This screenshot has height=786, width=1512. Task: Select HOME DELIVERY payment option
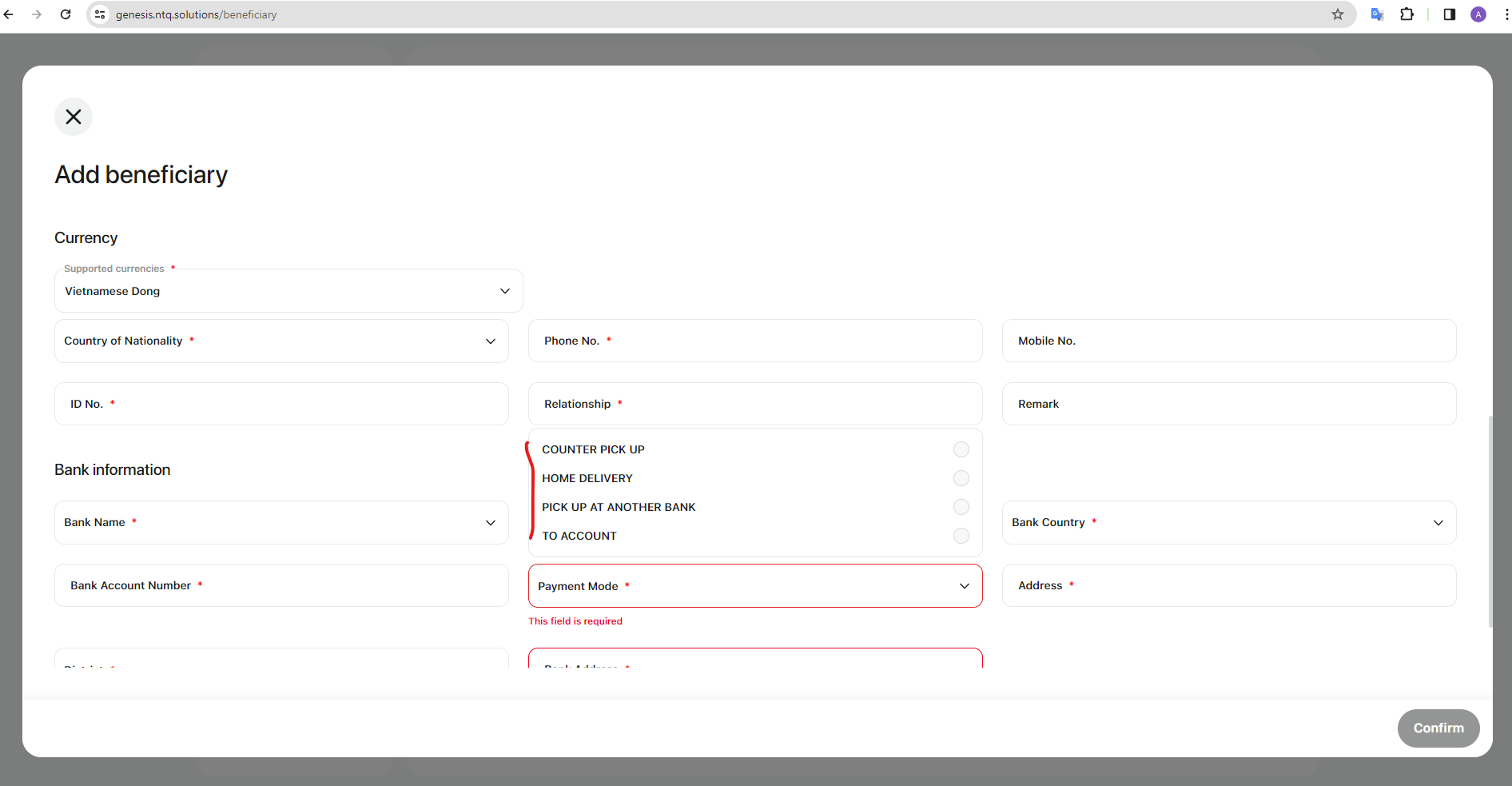pyautogui.click(x=961, y=478)
